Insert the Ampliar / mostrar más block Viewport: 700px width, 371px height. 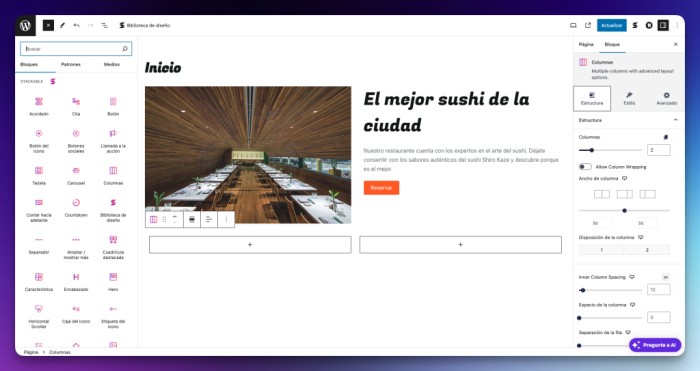76,247
